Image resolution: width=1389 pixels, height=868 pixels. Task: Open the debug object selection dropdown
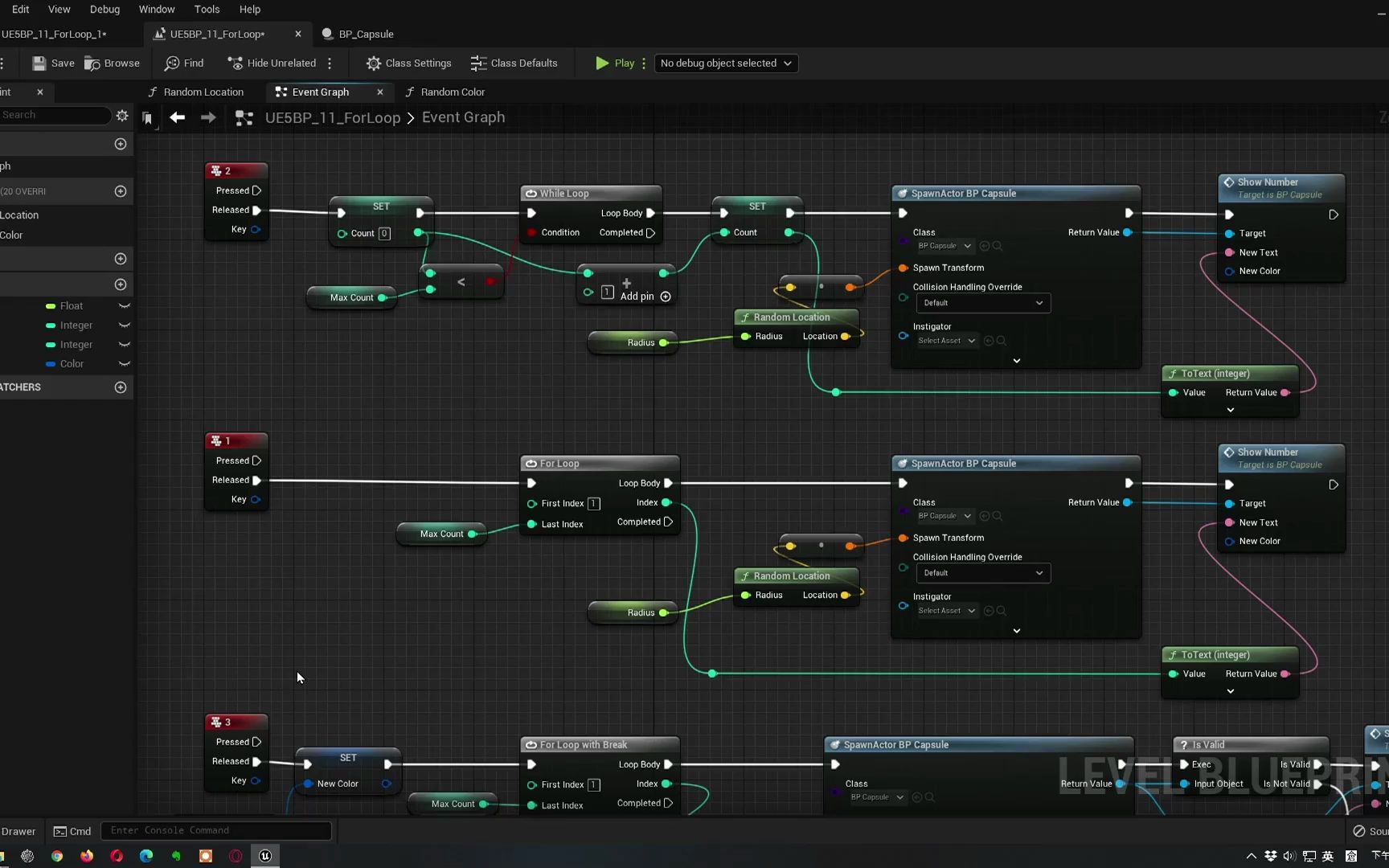[x=725, y=63]
